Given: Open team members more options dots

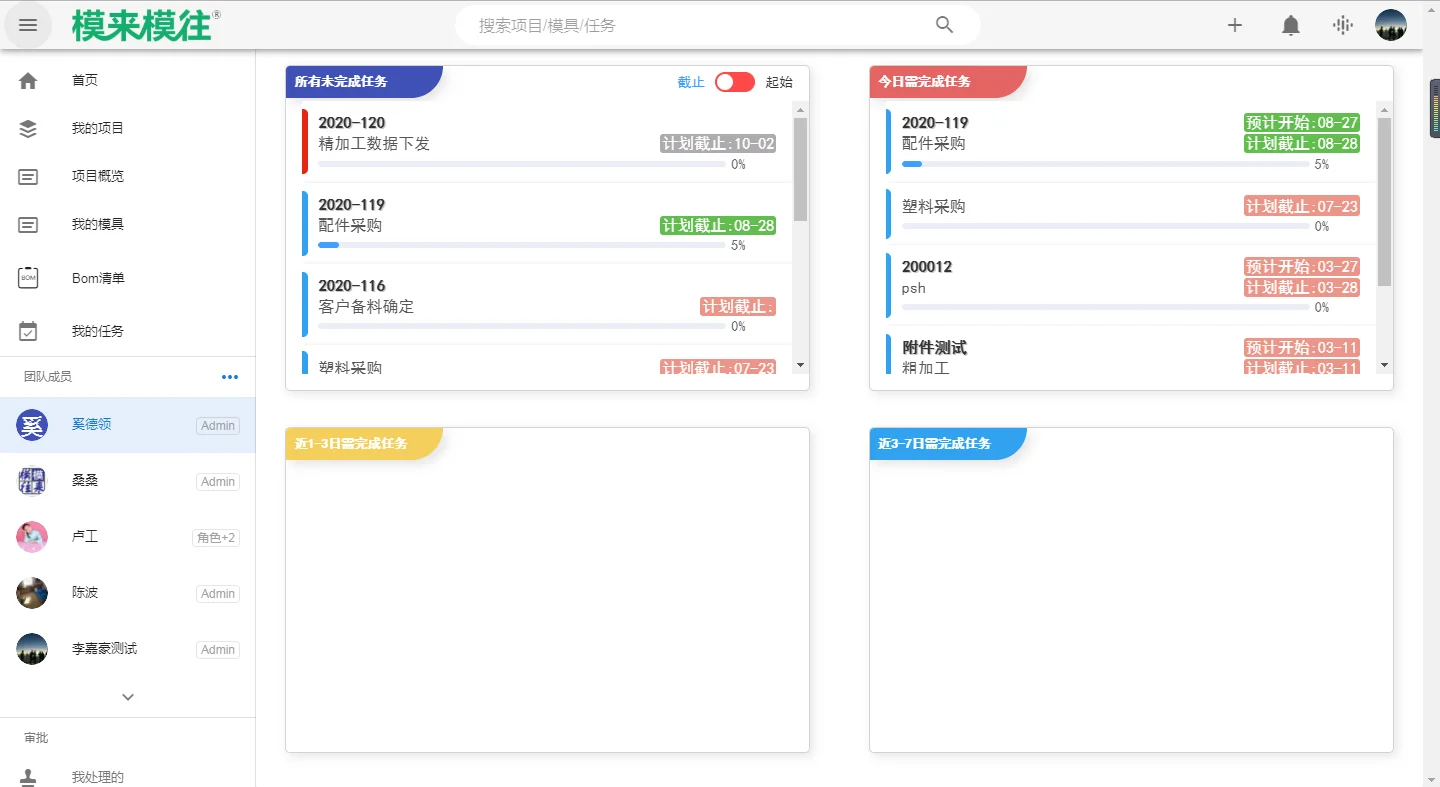Looking at the screenshot, I should pyautogui.click(x=230, y=377).
